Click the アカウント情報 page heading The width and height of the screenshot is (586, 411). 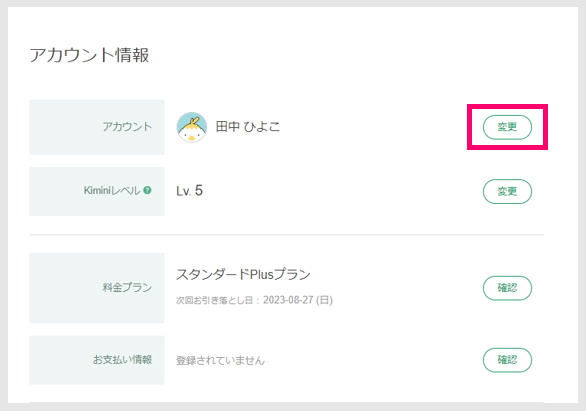(89, 55)
